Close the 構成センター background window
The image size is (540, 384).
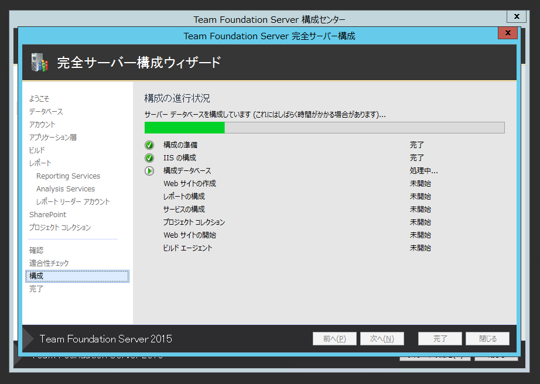(517, 17)
